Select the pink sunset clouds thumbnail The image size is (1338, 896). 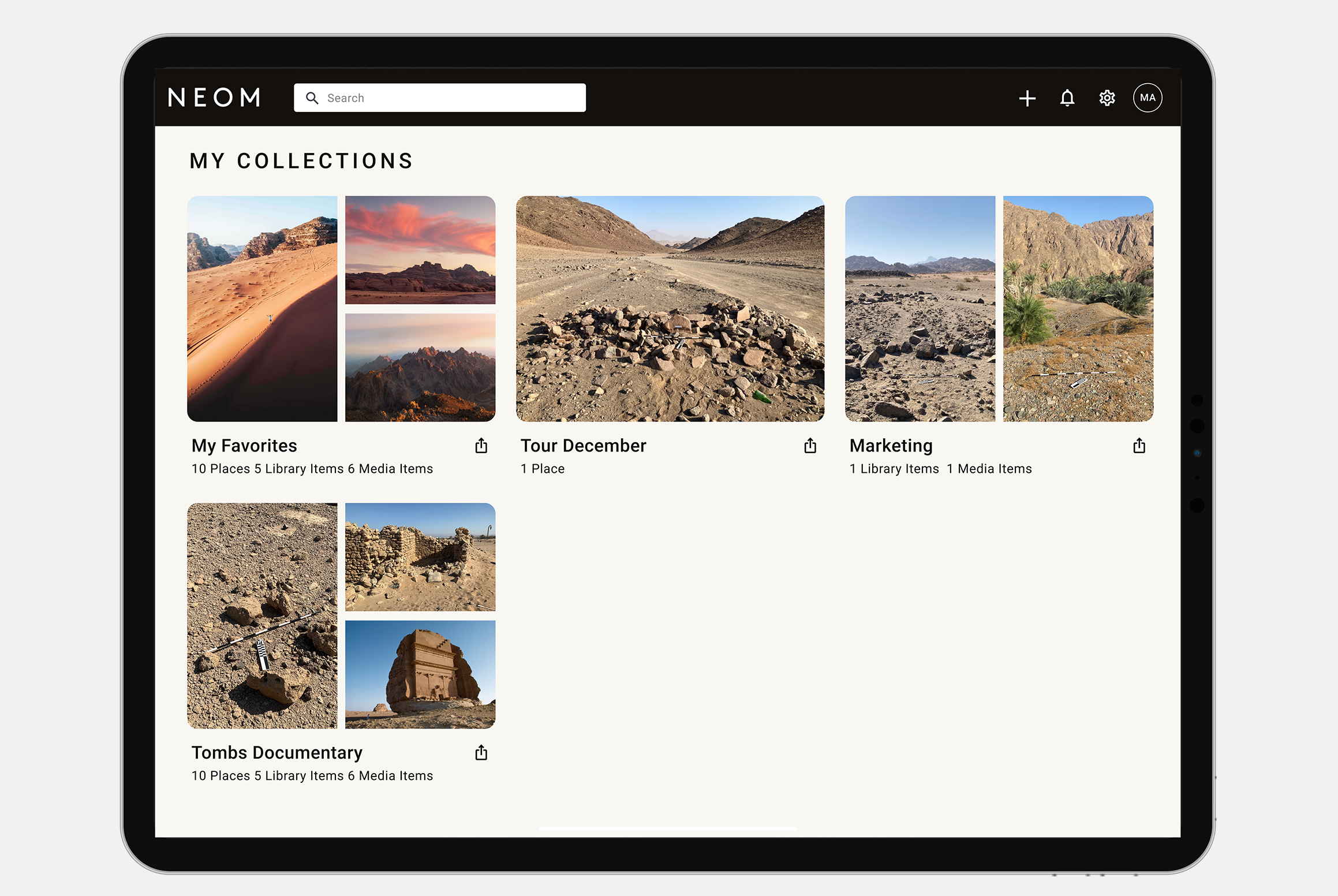(x=420, y=250)
